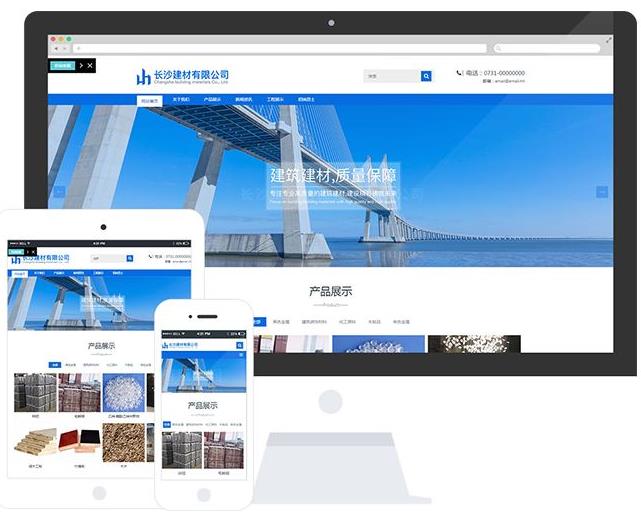Open the hamburger menu on phone site
The image size is (641, 517).
point(241,354)
